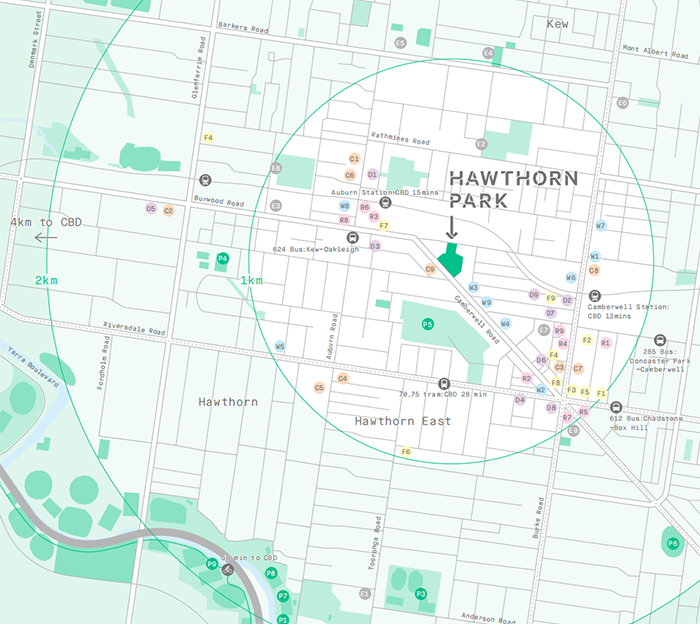
Task: Click the yellow F8 marker
Action: pos(556,383)
